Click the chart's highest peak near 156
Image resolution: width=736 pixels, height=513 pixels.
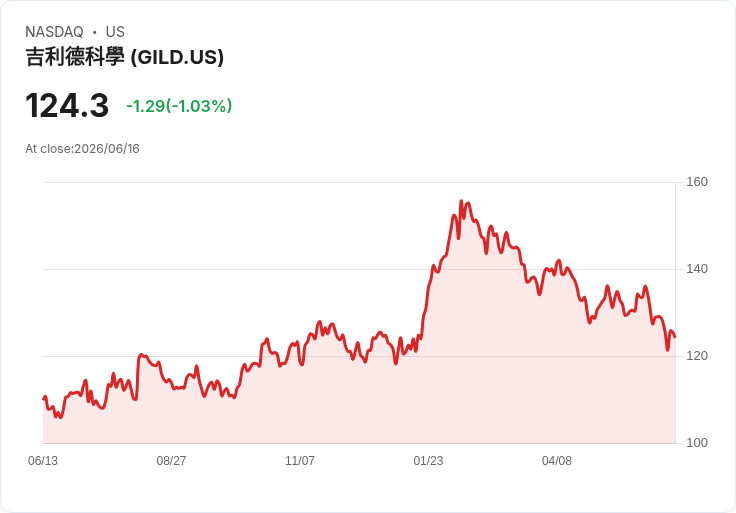tap(461, 201)
